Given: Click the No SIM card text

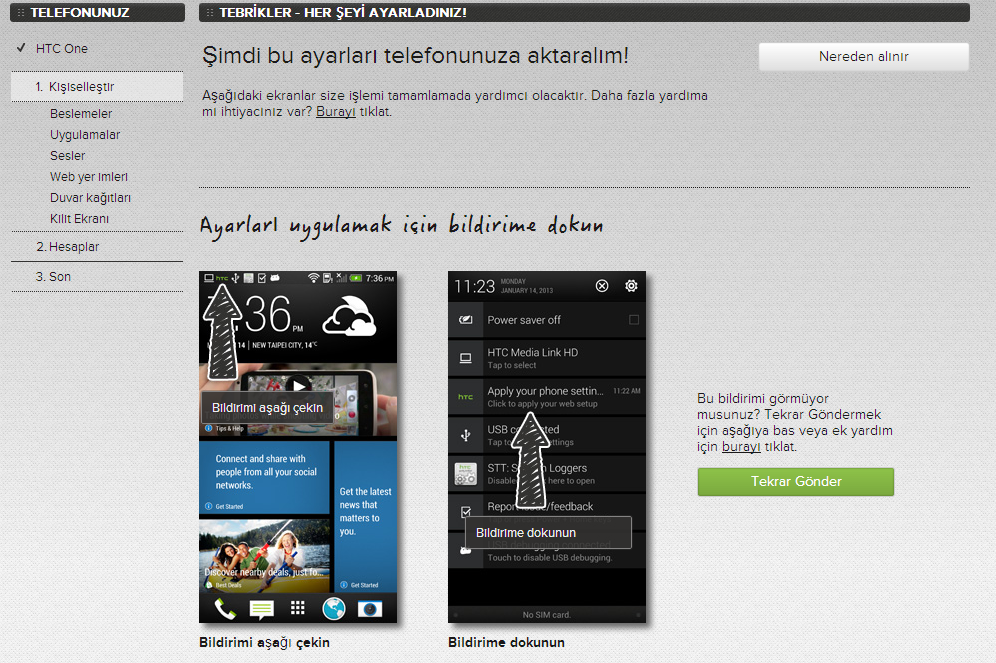Looking at the screenshot, I should [546, 615].
